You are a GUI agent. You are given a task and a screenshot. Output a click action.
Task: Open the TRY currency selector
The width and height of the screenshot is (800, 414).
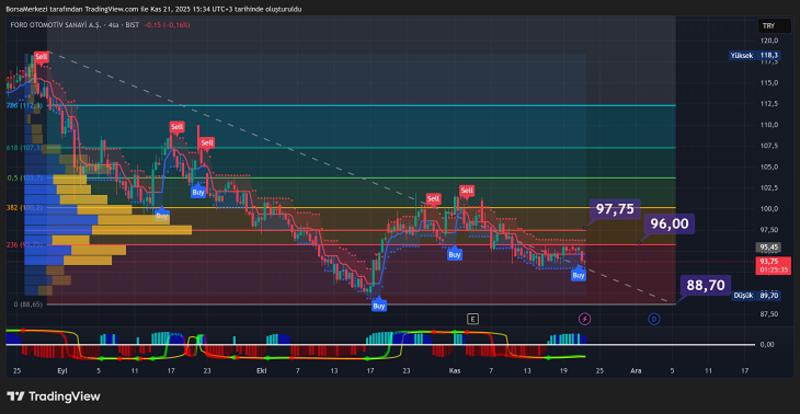pyautogui.click(x=767, y=26)
